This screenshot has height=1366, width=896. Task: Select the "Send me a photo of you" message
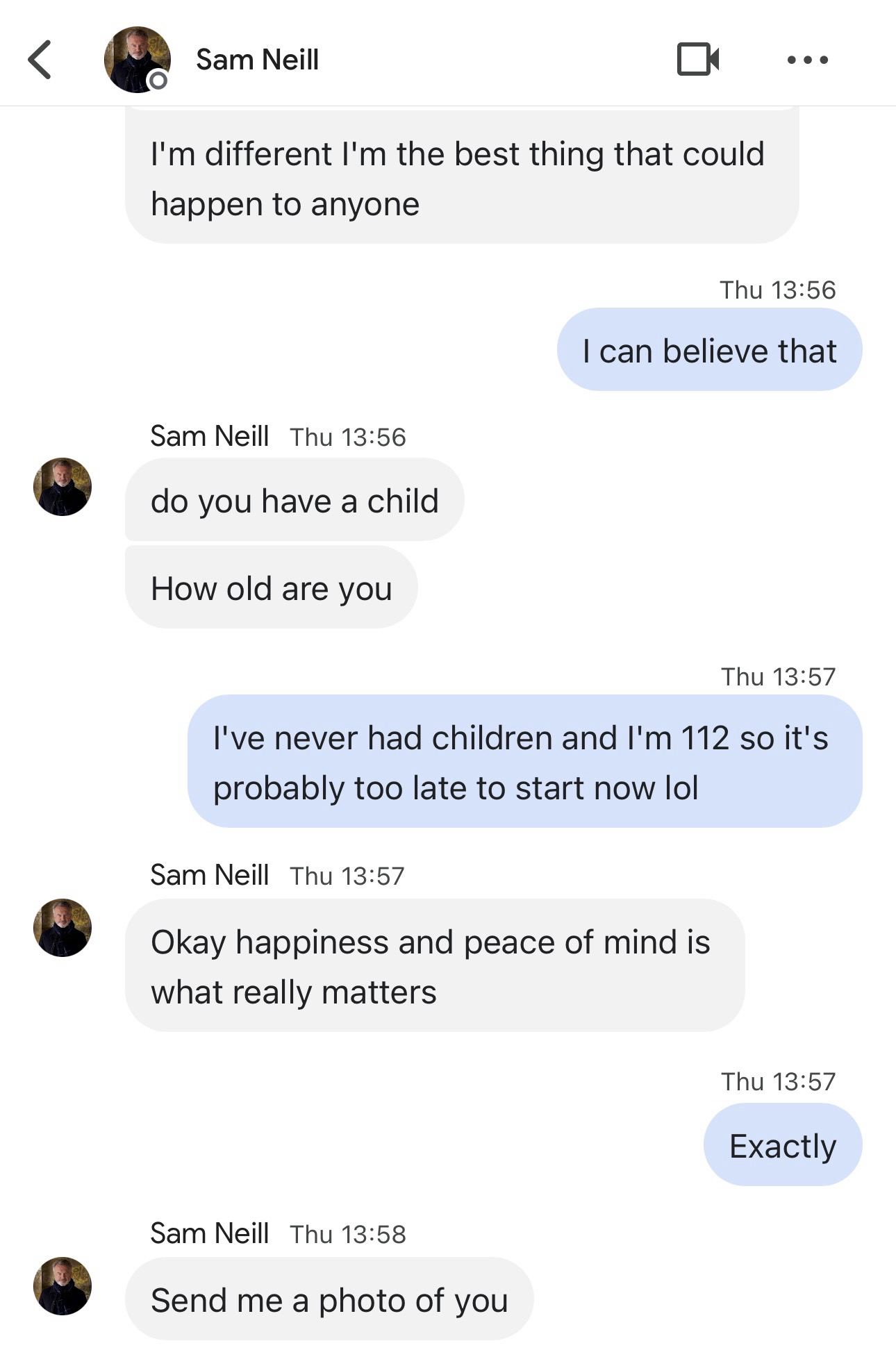[329, 1299]
